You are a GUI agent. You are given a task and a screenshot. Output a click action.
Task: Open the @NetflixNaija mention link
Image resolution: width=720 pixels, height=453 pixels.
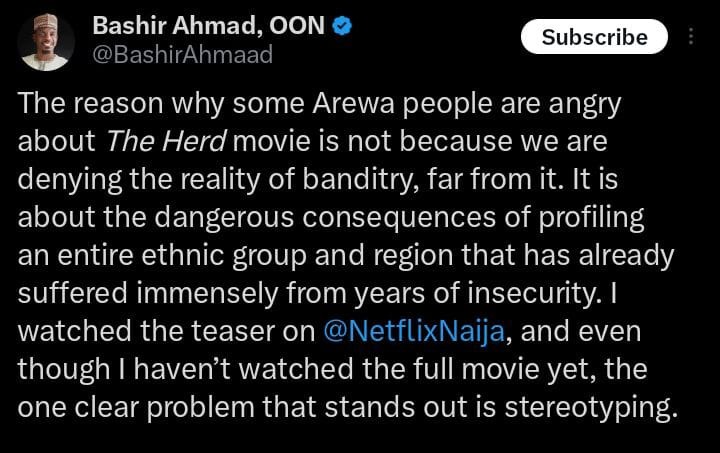(x=414, y=331)
